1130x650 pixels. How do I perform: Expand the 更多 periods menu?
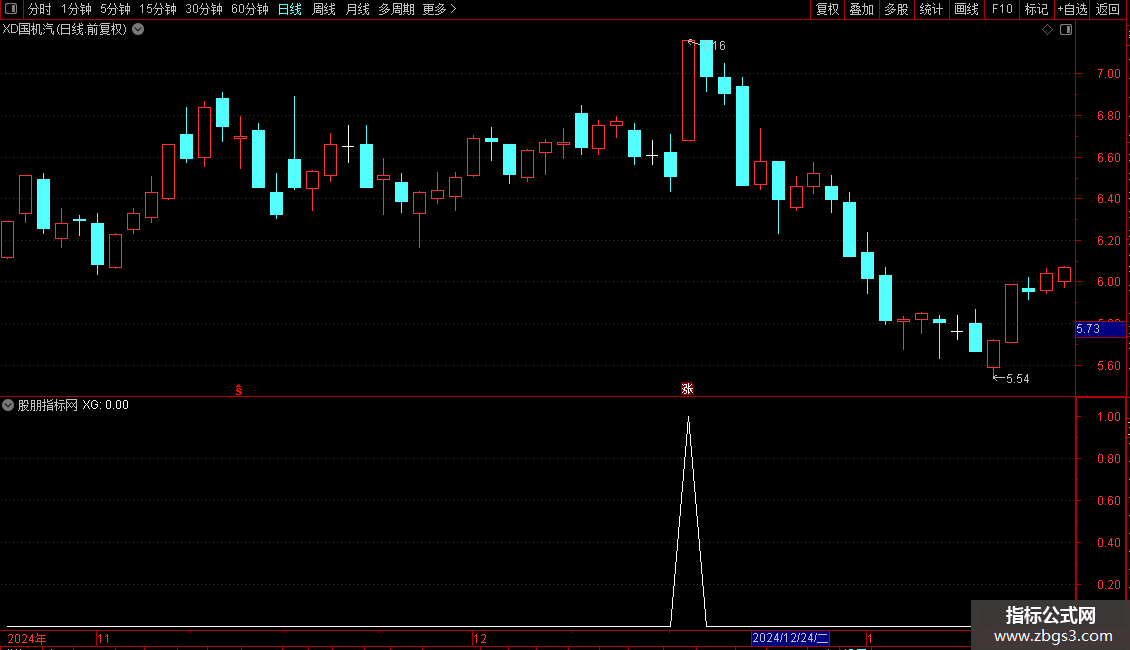[440, 9]
